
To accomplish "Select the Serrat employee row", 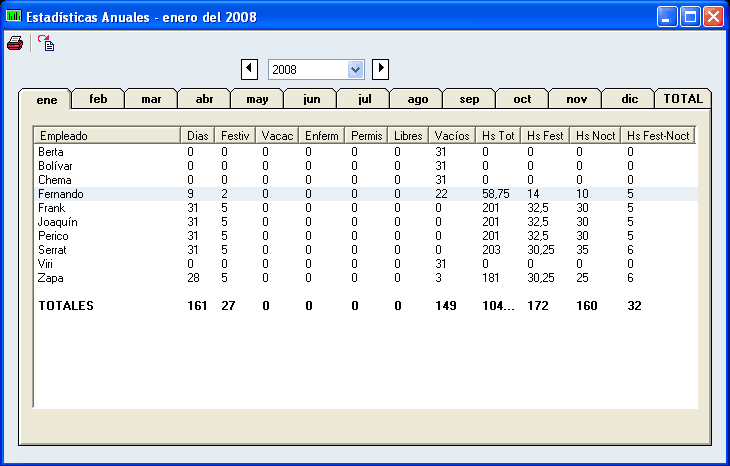I will point(56,250).
